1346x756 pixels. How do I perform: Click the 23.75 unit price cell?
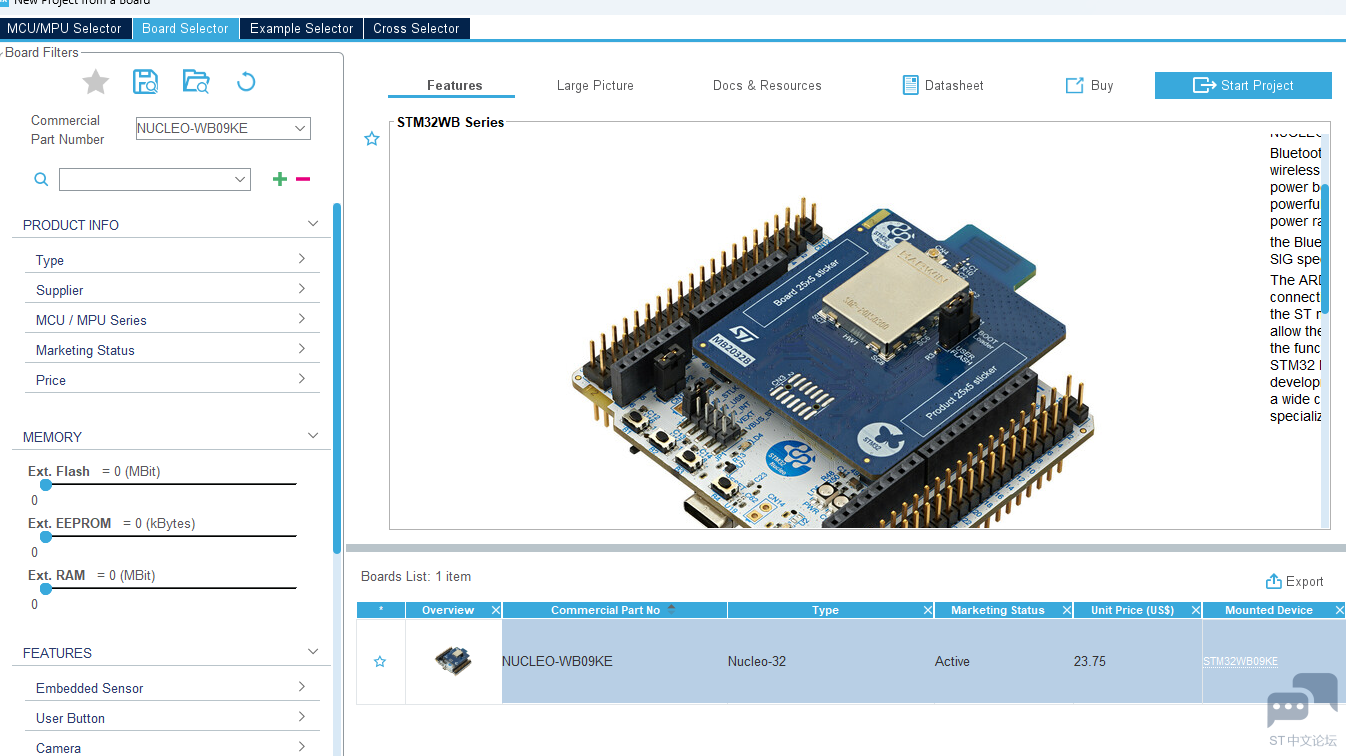point(1138,661)
